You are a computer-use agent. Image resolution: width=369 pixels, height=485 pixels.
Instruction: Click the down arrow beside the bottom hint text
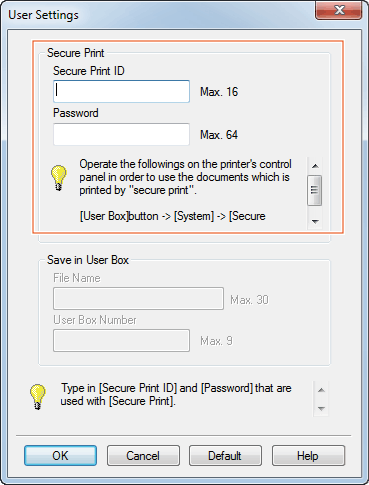coord(321,409)
